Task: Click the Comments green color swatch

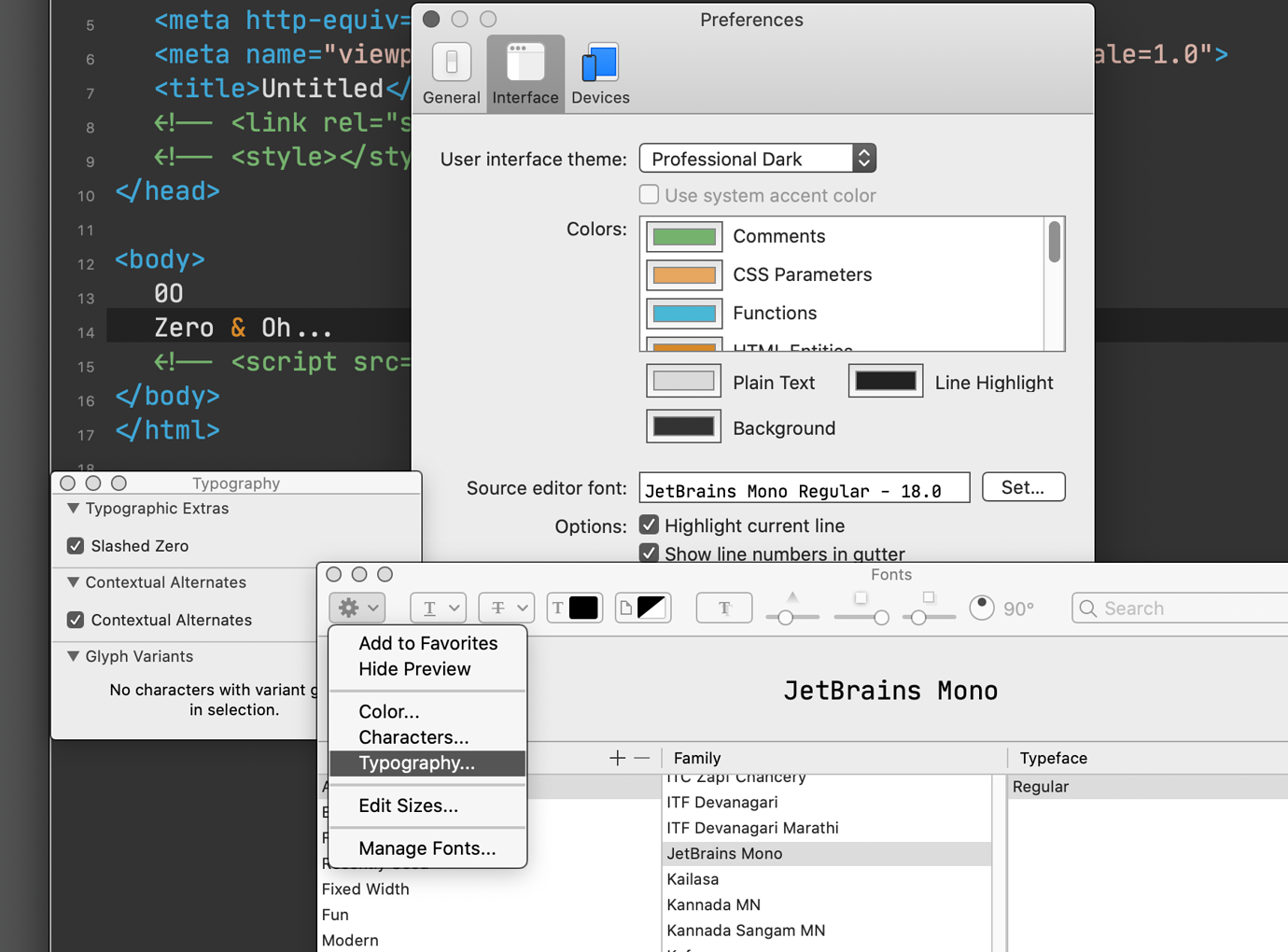Action: (x=684, y=236)
